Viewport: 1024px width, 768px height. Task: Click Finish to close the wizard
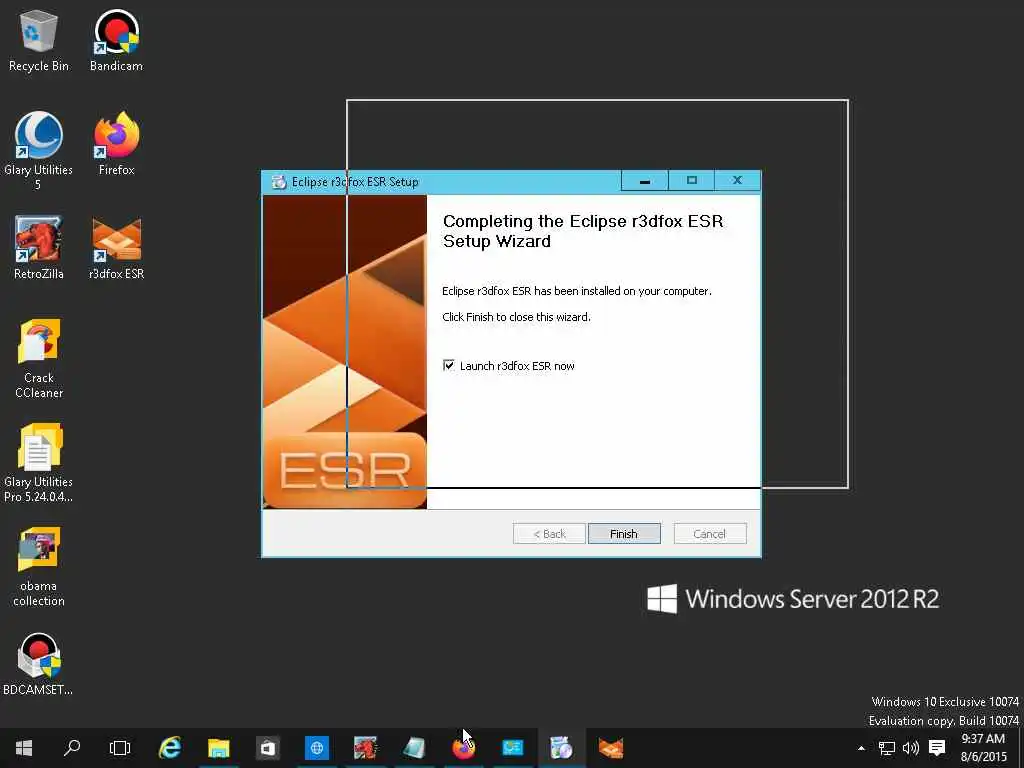tap(624, 534)
